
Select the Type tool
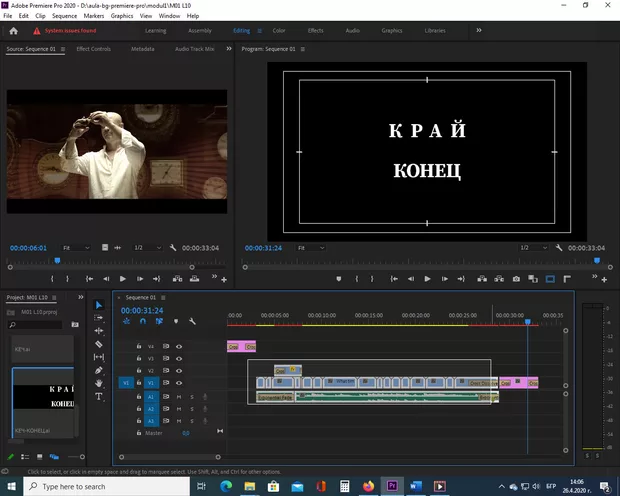pos(99,396)
